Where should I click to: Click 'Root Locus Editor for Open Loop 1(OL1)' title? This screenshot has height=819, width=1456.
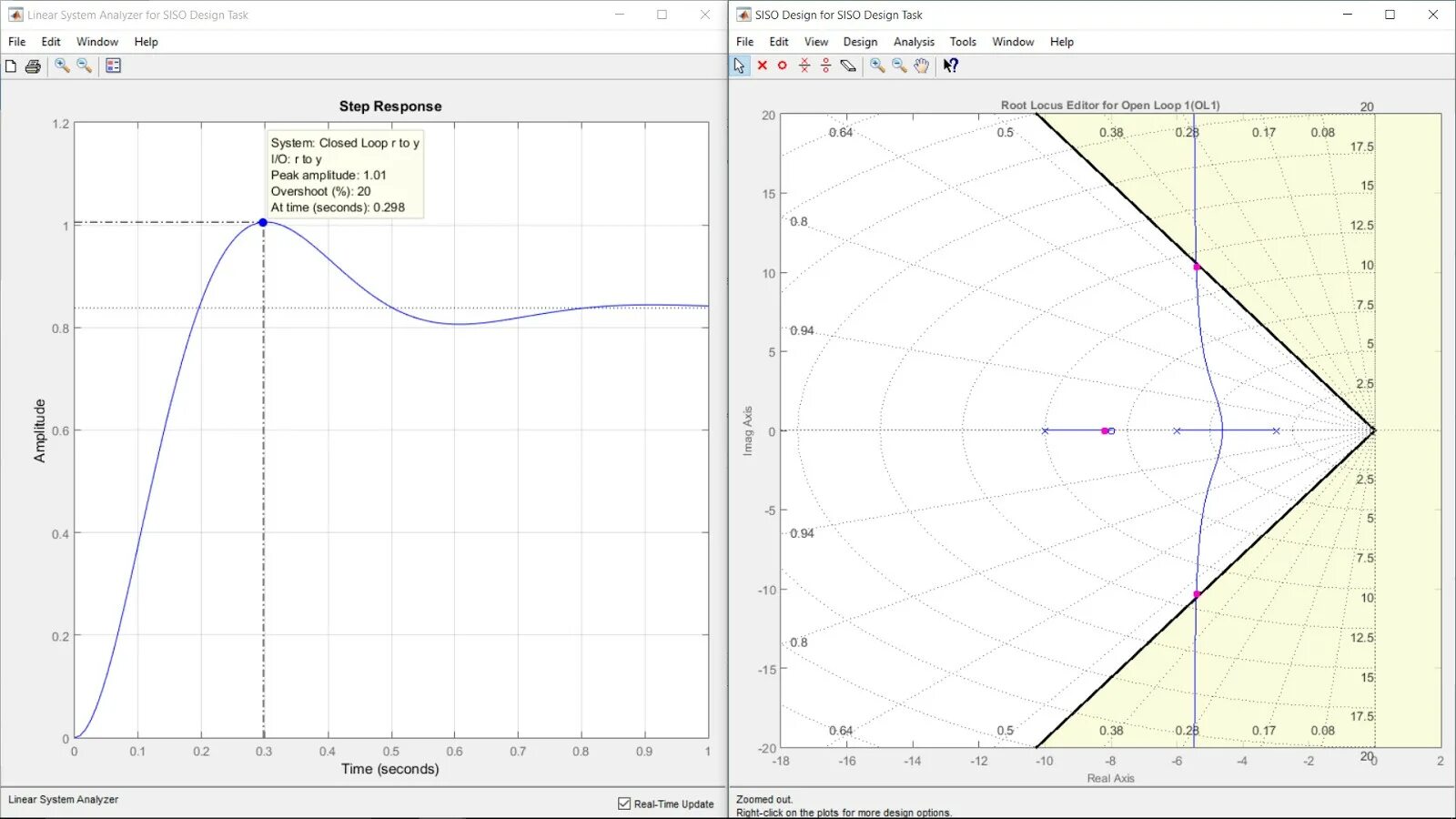[x=1110, y=106]
